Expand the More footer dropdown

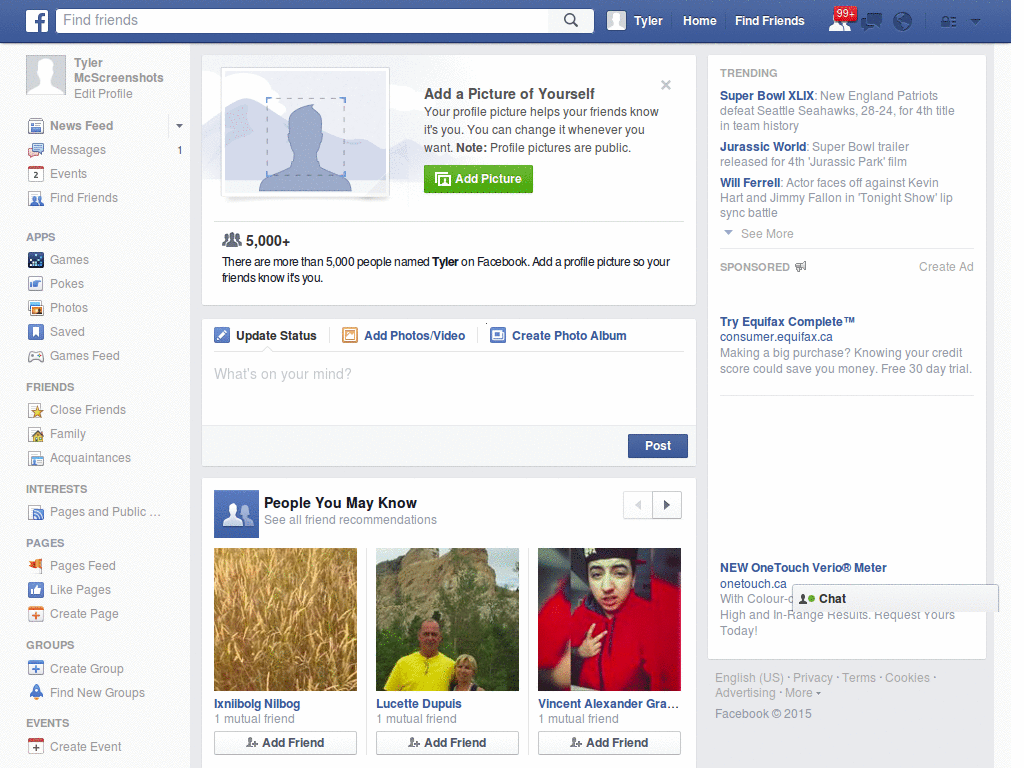point(803,693)
